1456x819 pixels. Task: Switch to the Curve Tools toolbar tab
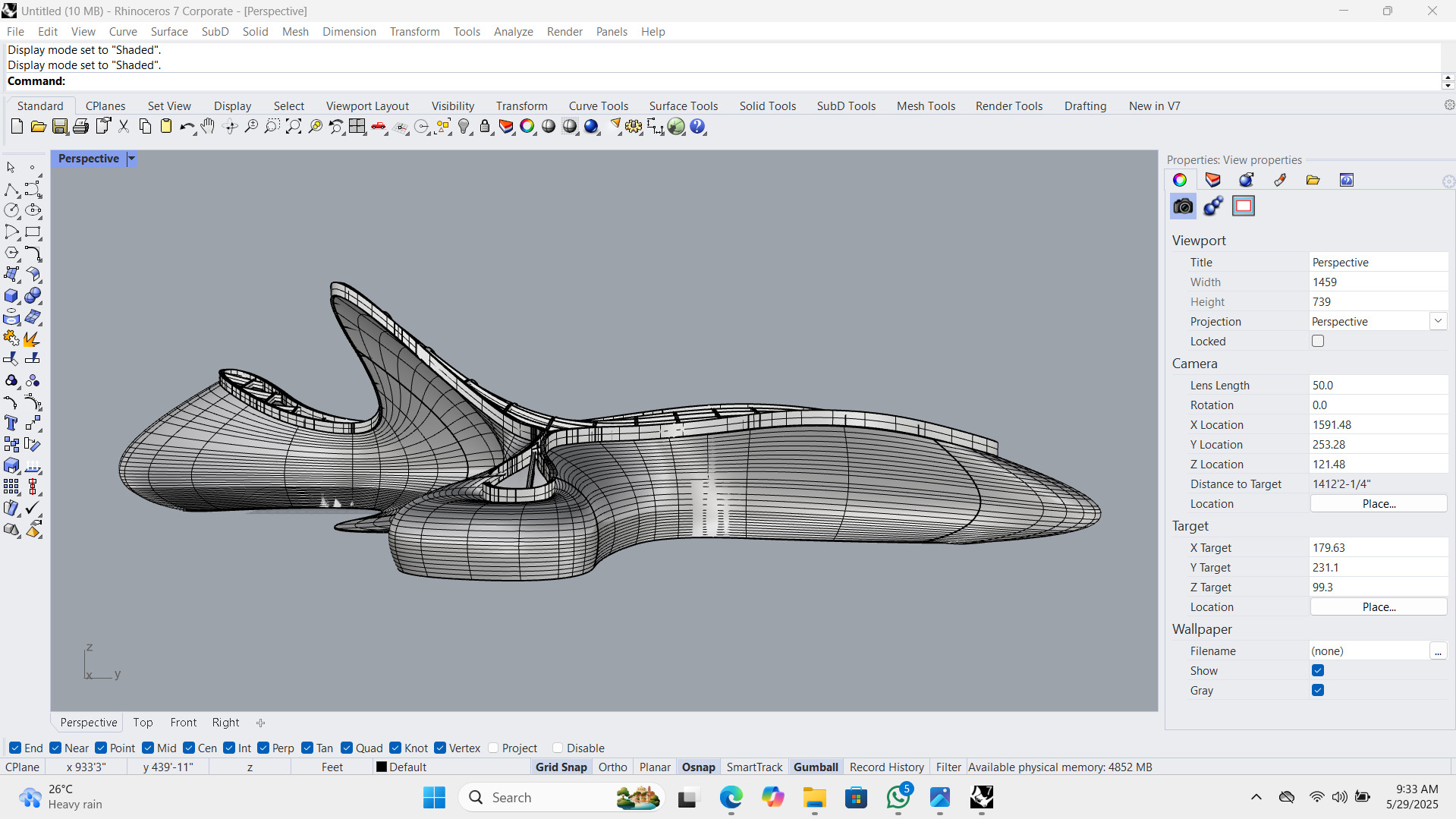click(x=599, y=106)
